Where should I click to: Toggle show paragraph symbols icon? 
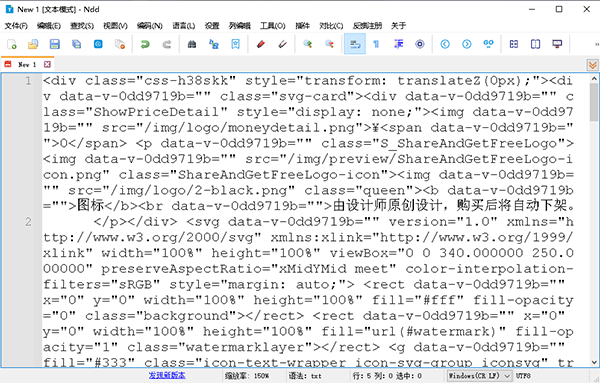tap(377, 44)
